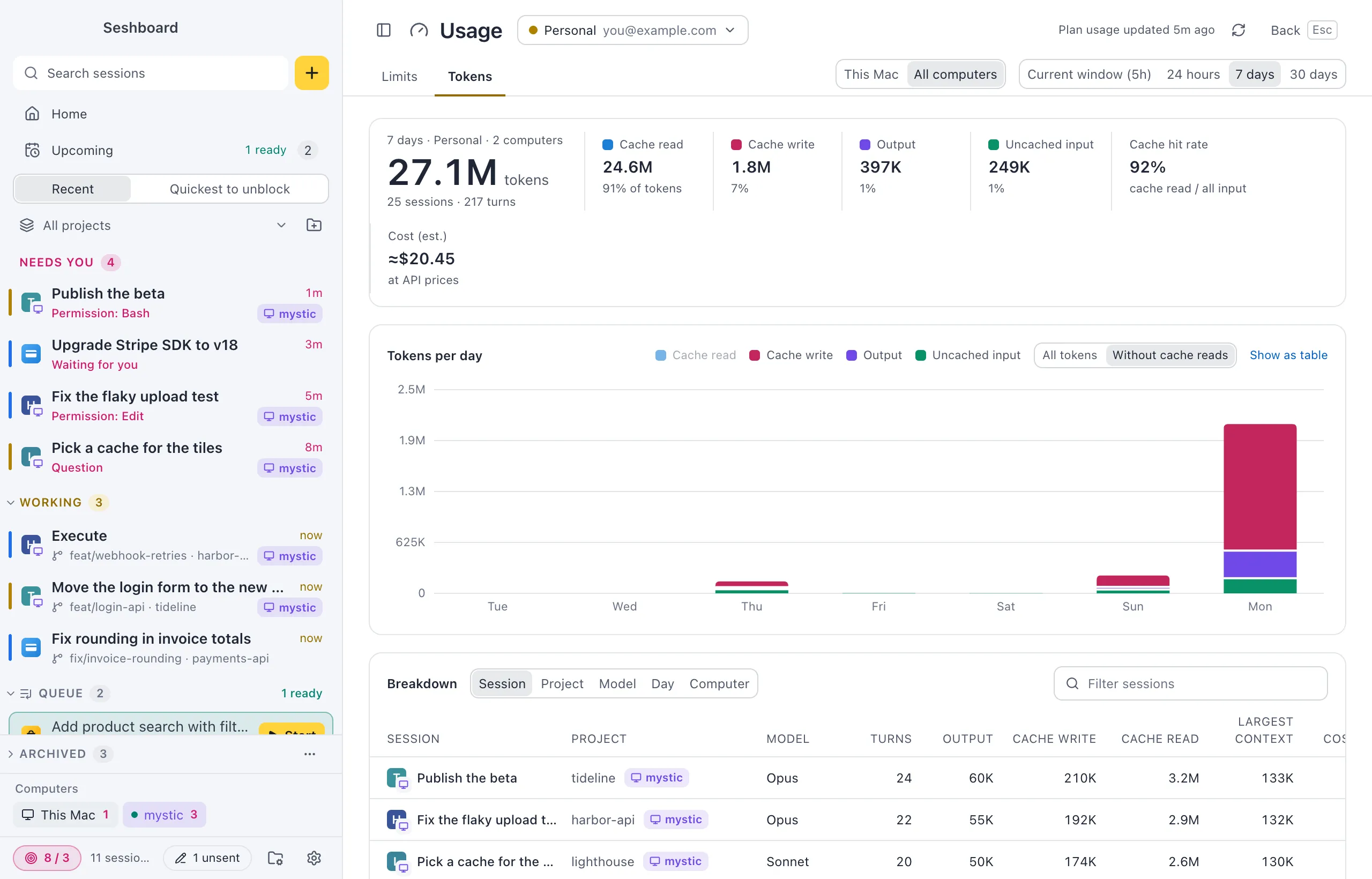Viewport: 1372px width, 879px height.
Task: Click the mystic badge on Publish the beta
Action: click(x=290, y=314)
